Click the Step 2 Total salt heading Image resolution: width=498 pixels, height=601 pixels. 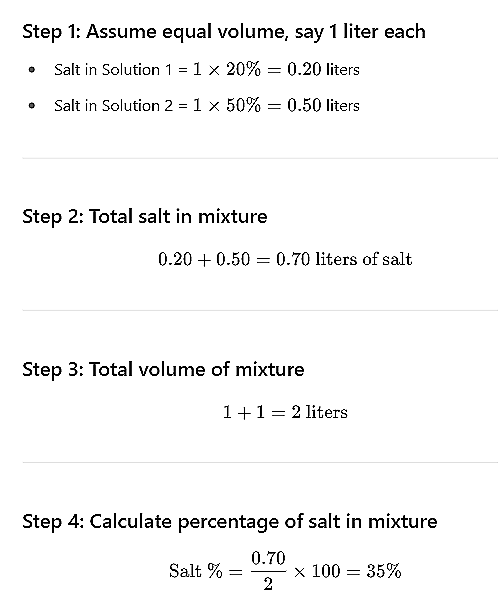[145, 217]
